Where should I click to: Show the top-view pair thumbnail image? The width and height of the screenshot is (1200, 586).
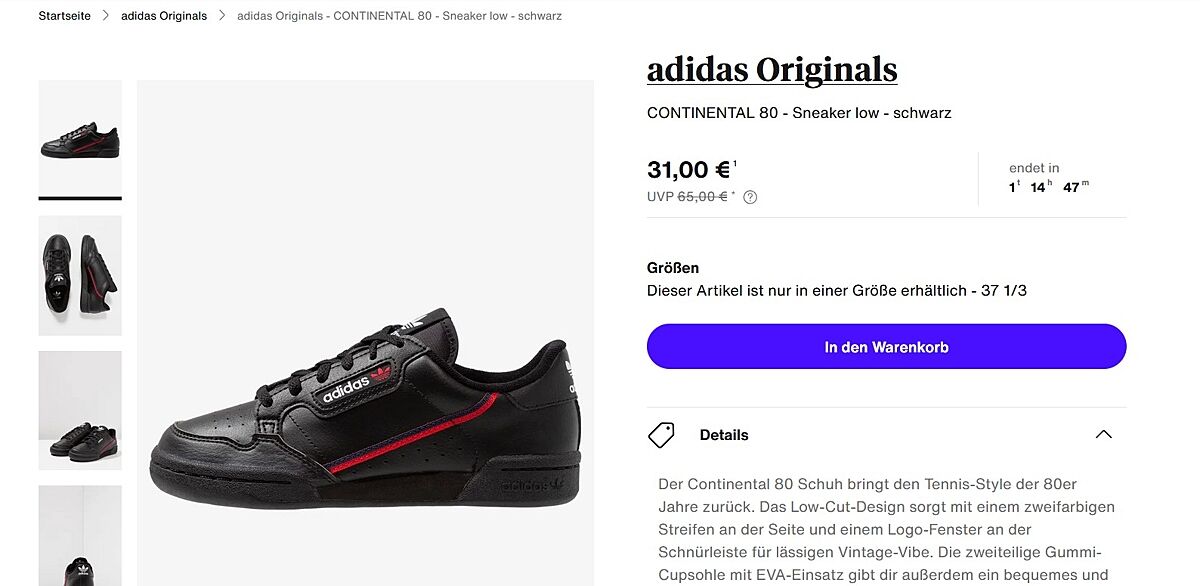pos(80,275)
